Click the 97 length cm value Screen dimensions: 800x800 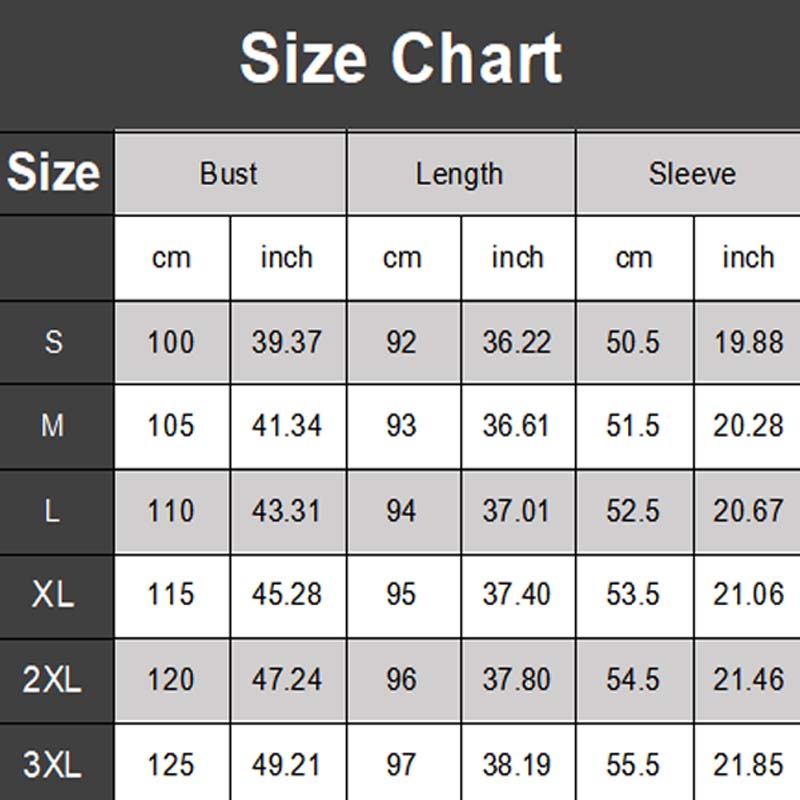click(401, 765)
